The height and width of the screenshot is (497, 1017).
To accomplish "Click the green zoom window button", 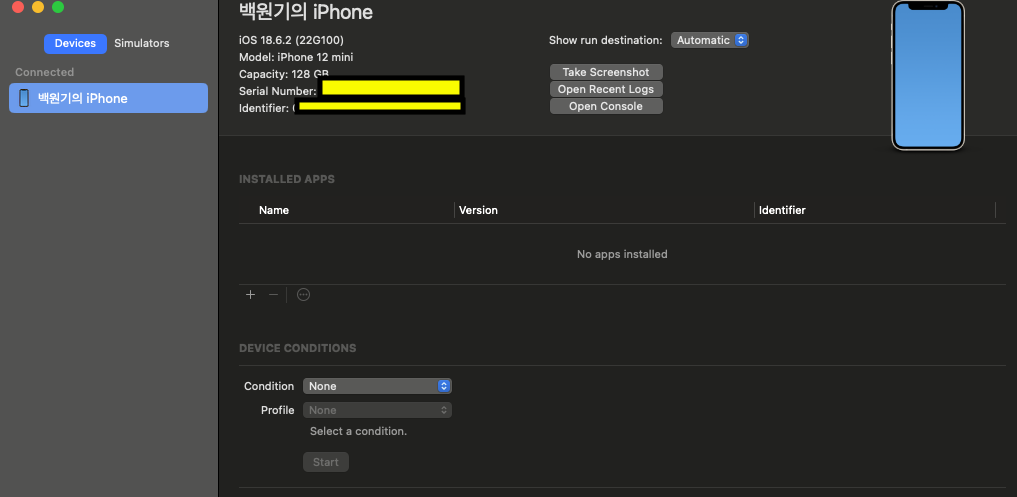I will pyautogui.click(x=58, y=7).
